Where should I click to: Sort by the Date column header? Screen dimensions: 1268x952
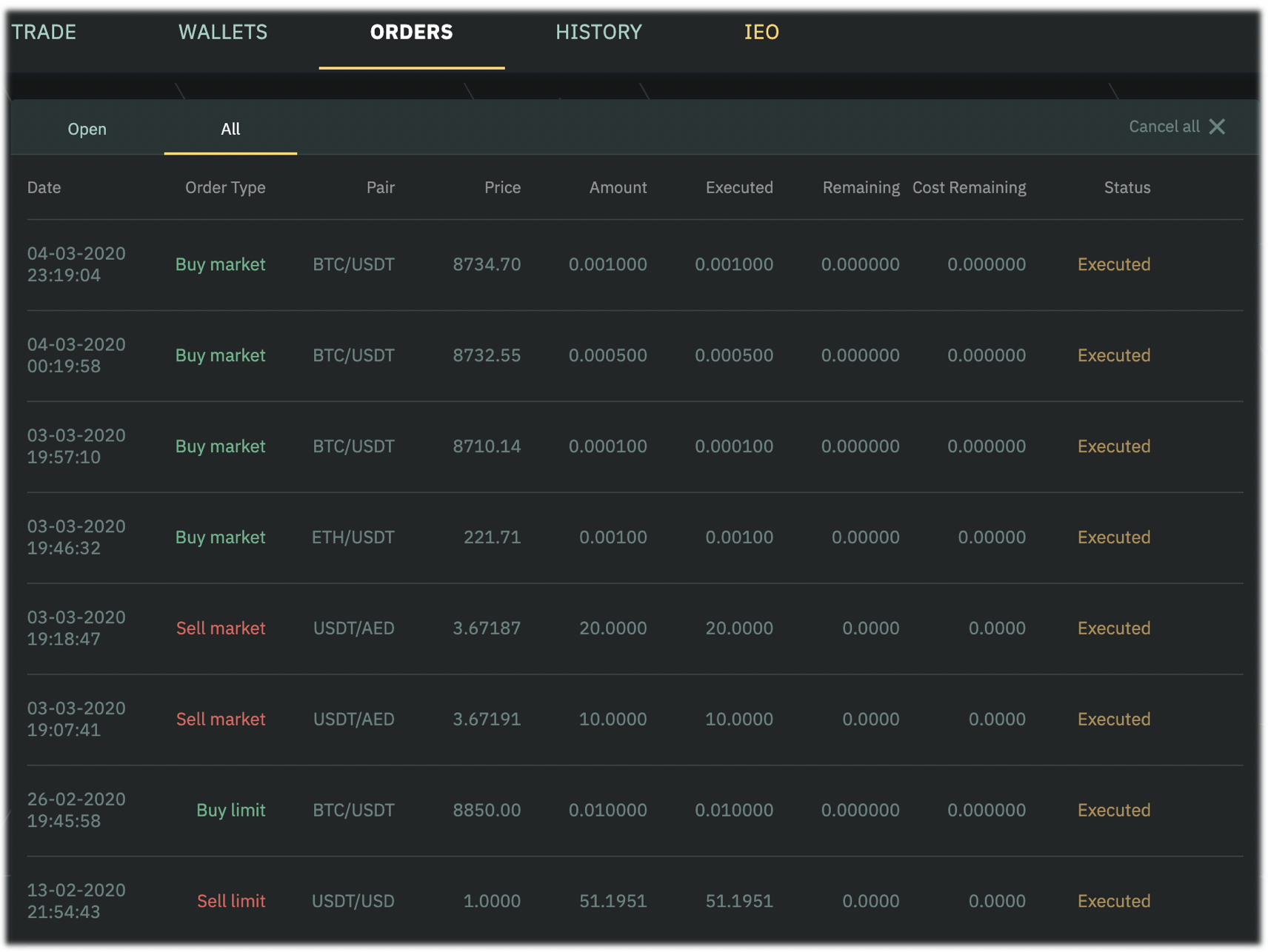click(44, 187)
